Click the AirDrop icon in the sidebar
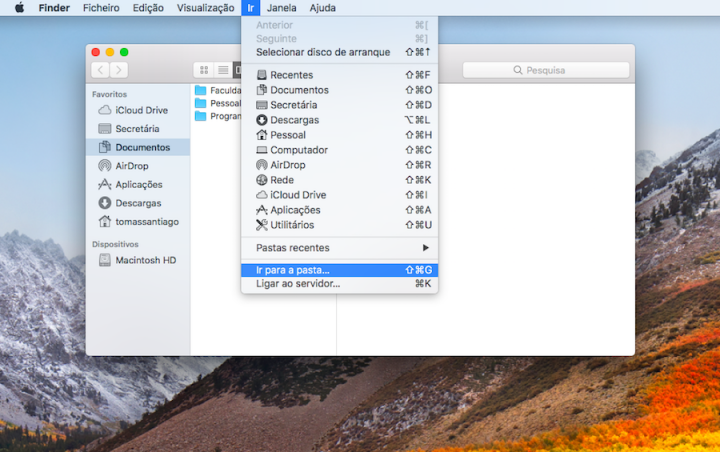720x452 pixels. tap(104, 166)
